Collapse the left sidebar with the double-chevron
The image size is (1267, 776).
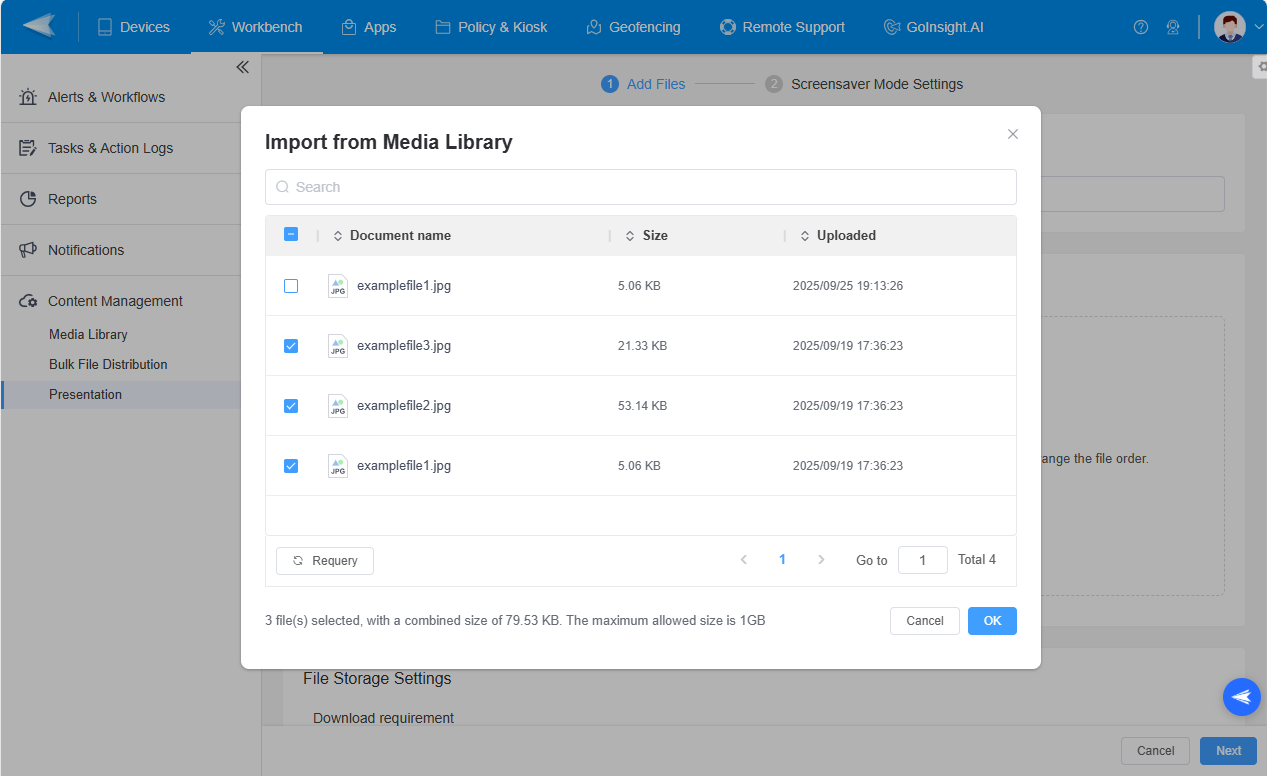coord(242,66)
